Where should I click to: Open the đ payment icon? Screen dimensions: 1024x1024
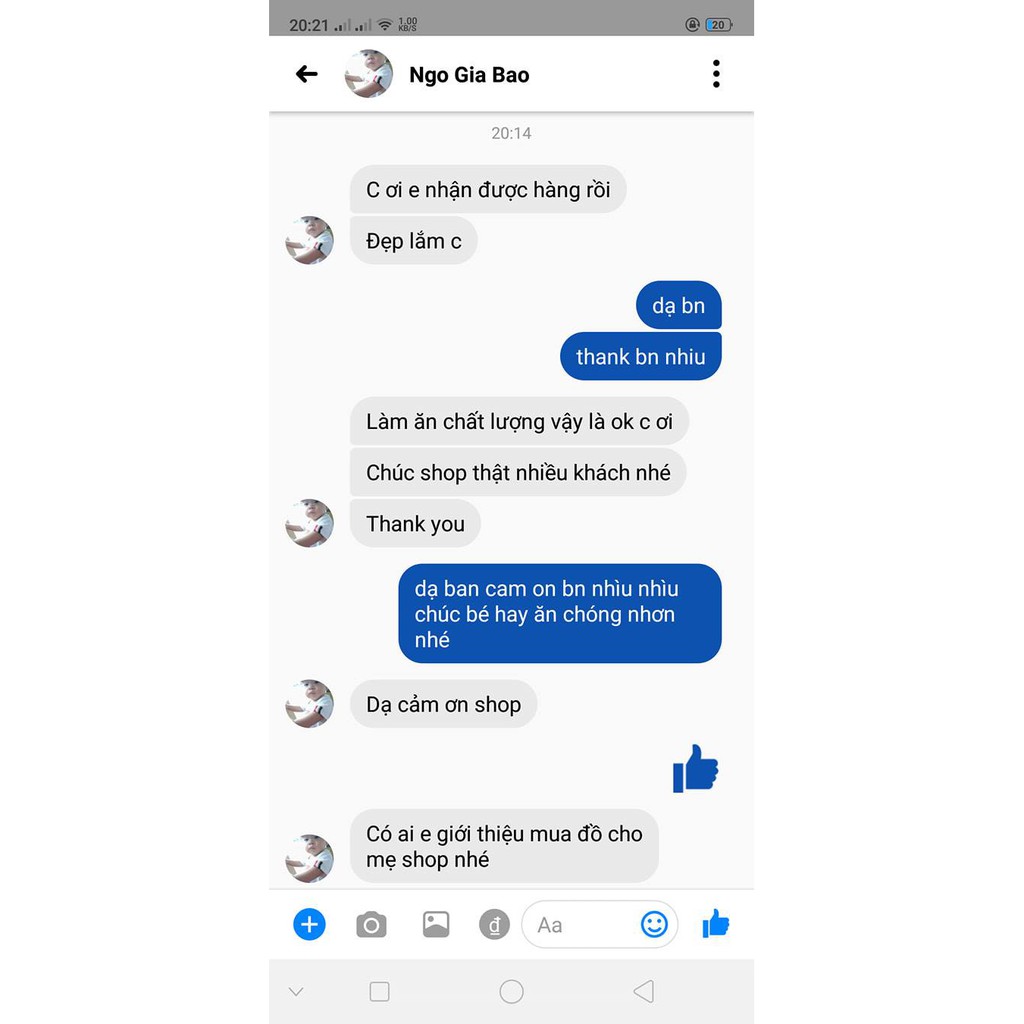click(494, 925)
